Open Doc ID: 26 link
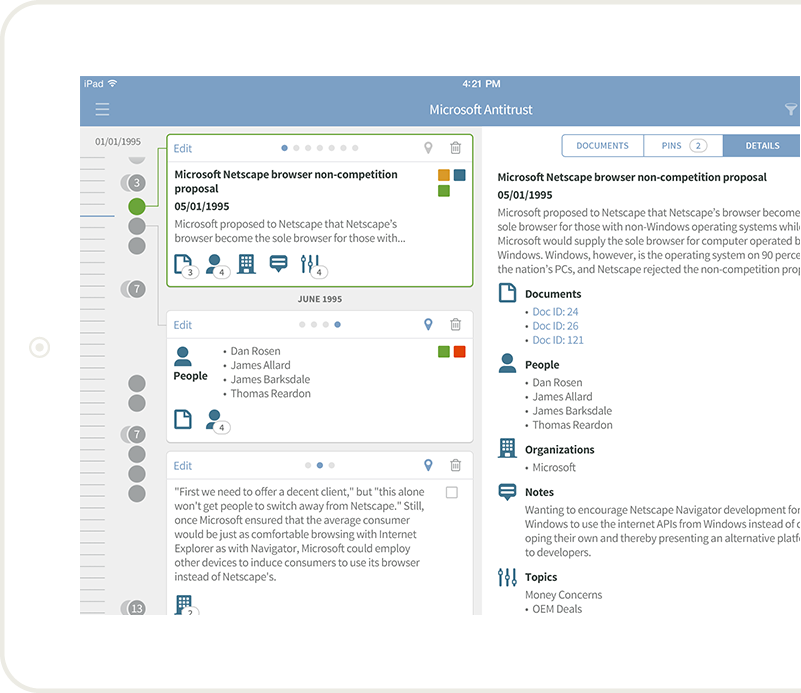This screenshot has height=693, width=801. (555, 326)
